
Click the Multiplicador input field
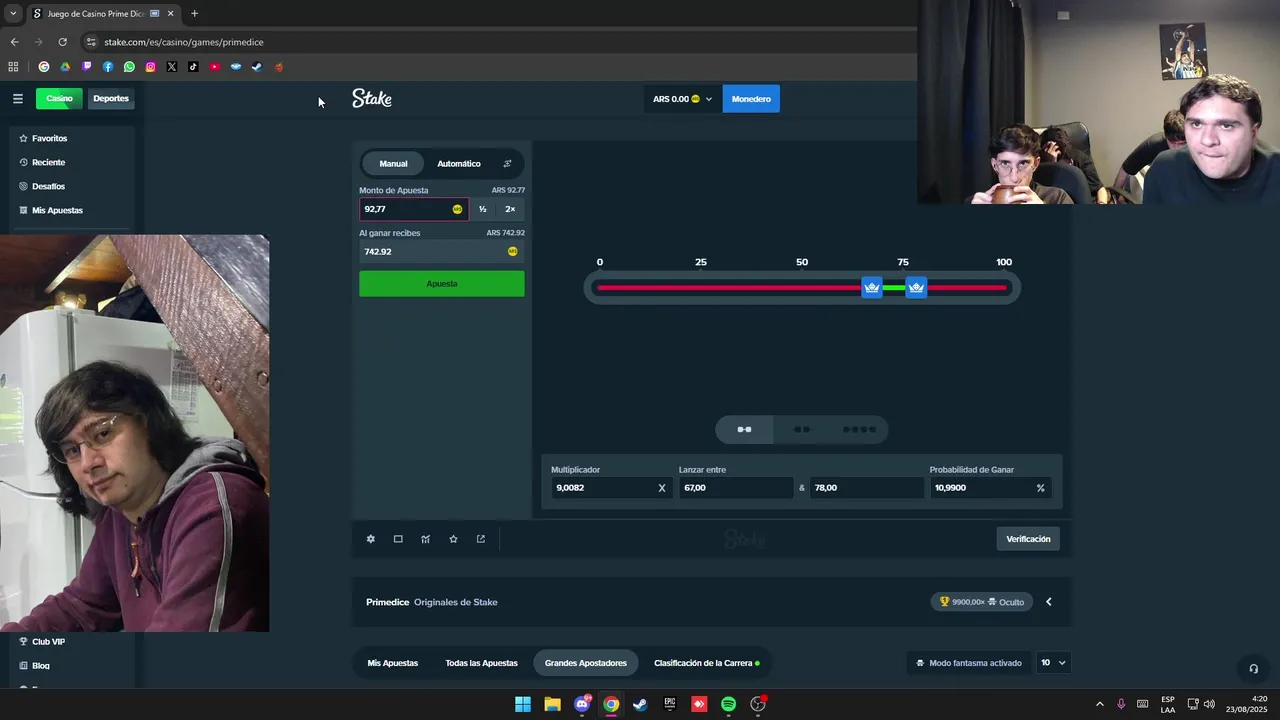pyautogui.click(x=611, y=488)
